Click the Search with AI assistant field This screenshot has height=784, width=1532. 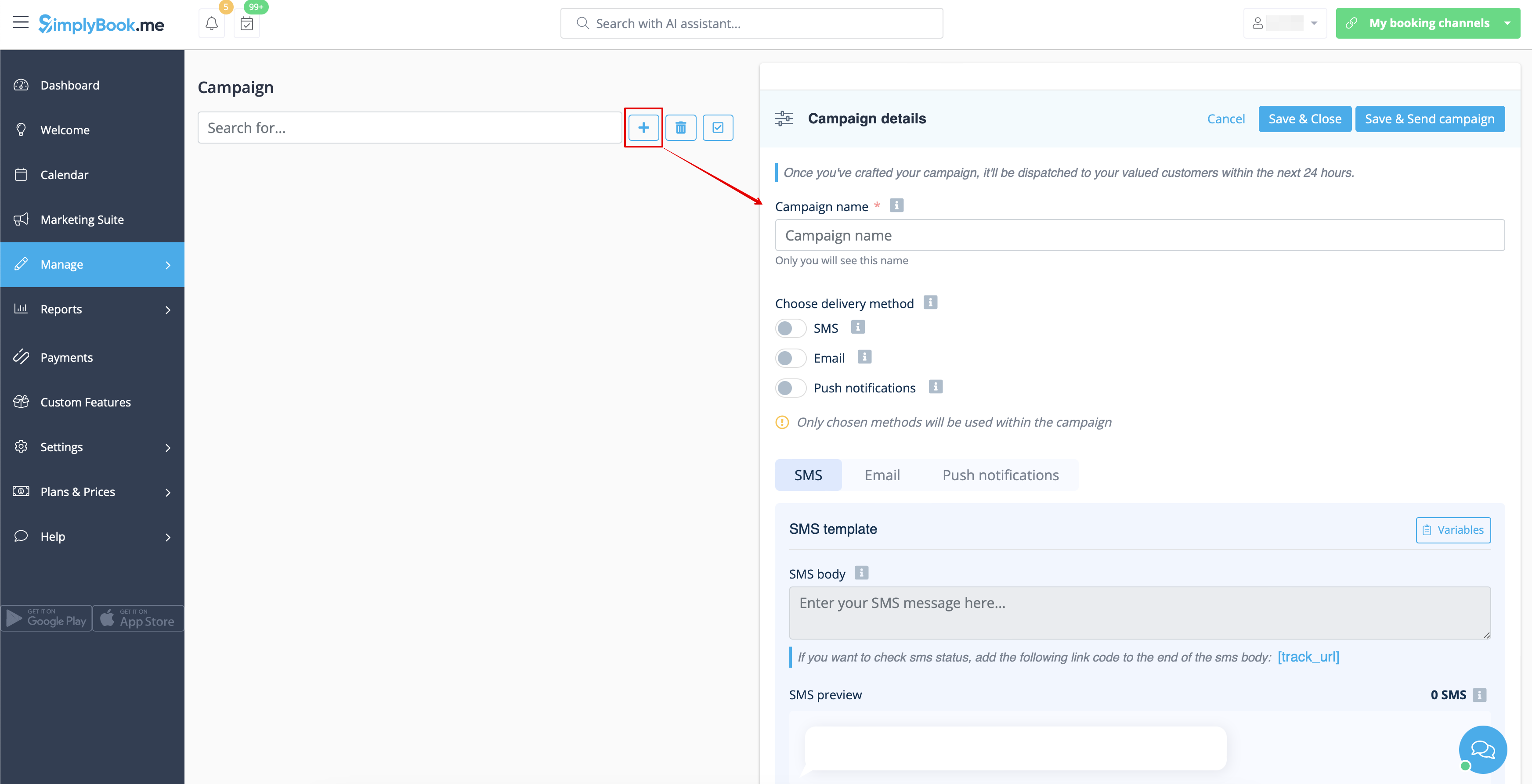tap(752, 23)
